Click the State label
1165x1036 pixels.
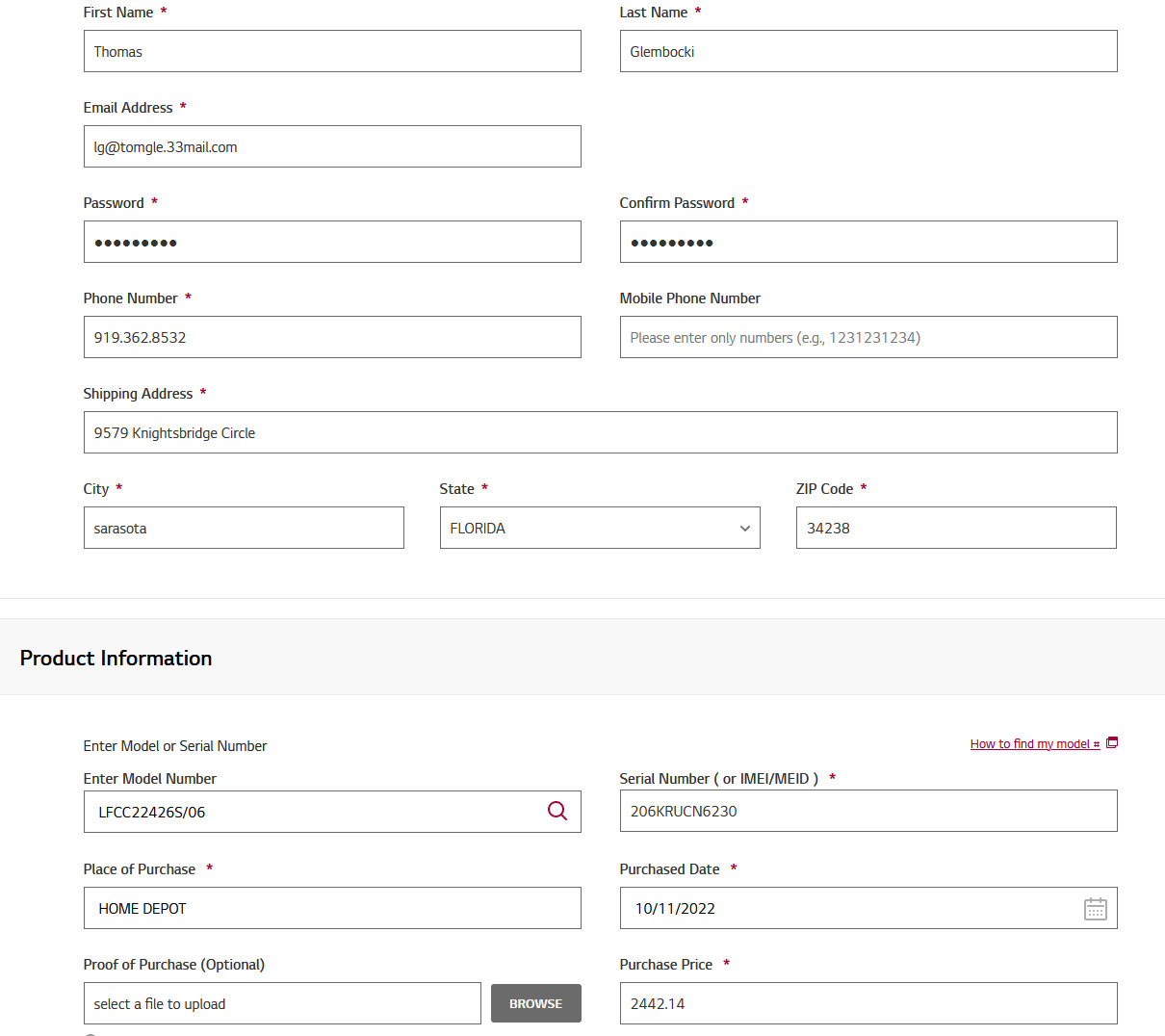pyautogui.click(x=456, y=489)
